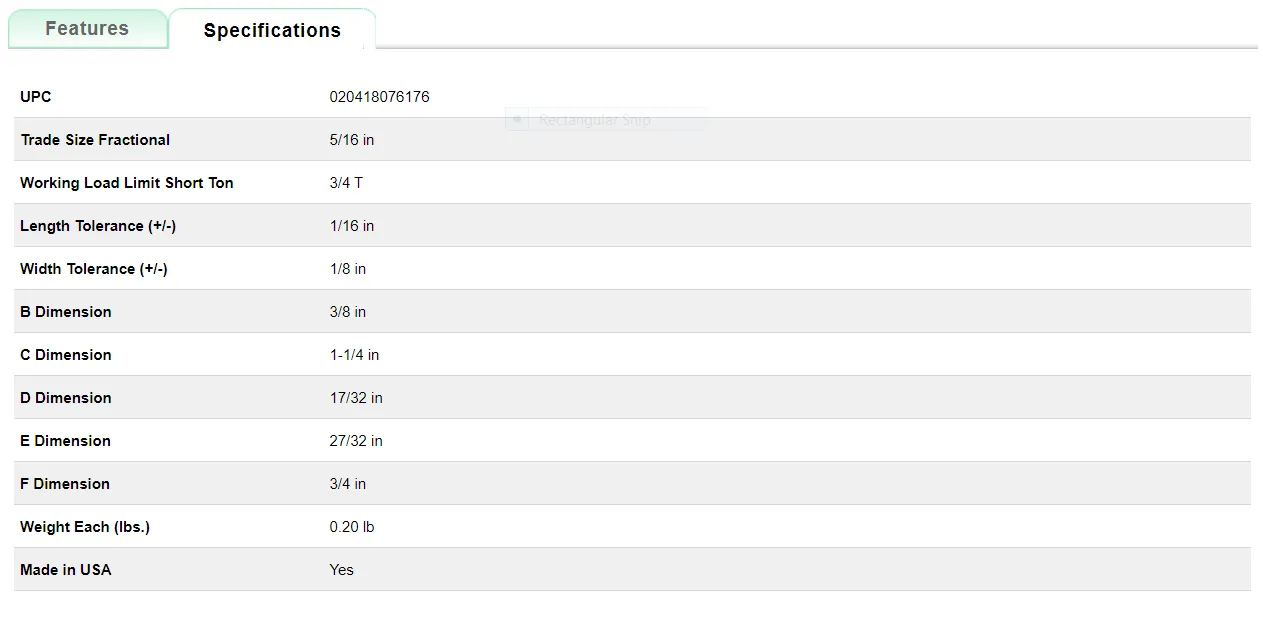Click the UPC value 020418076176

click(x=379, y=97)
